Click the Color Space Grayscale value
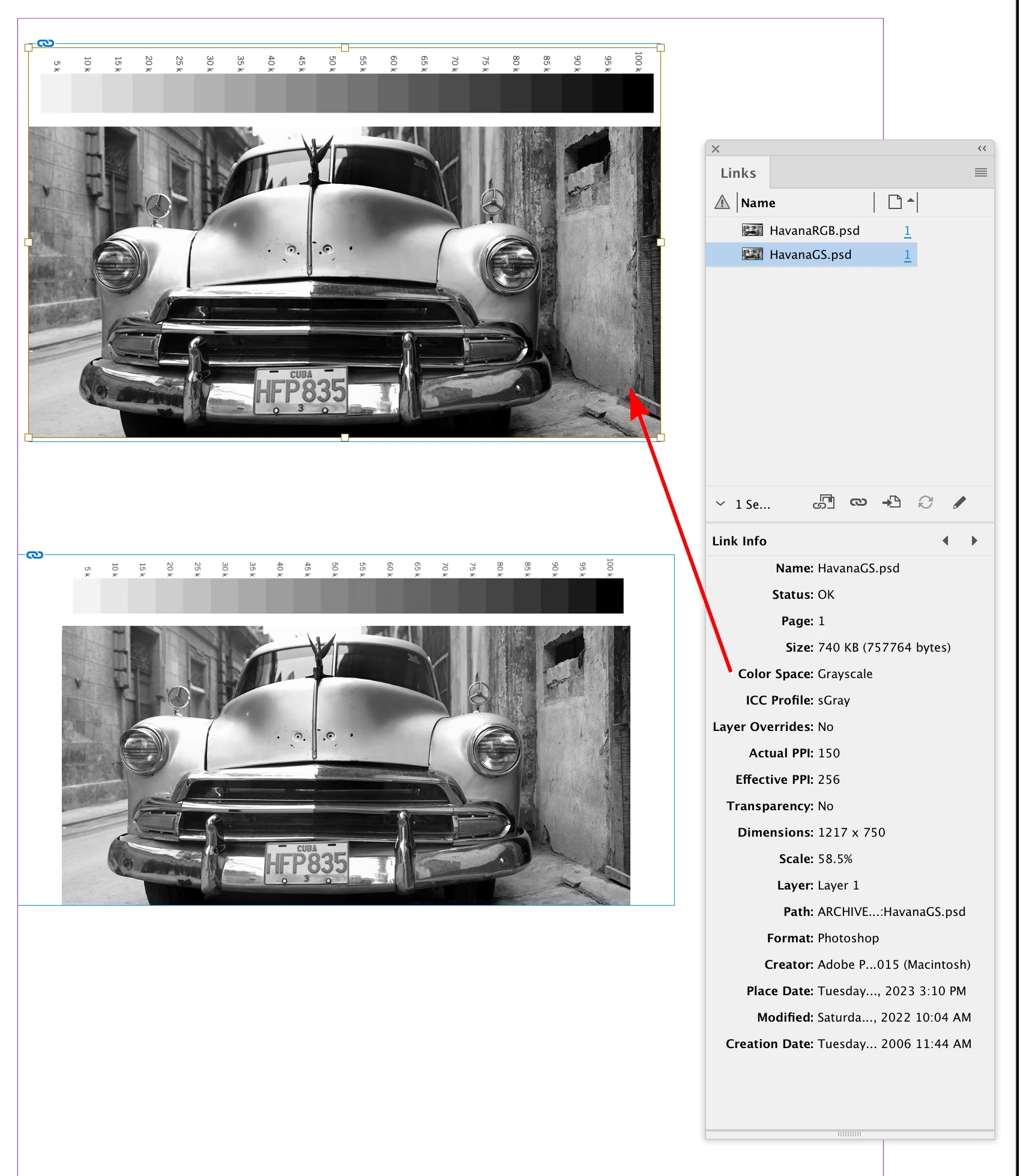The width and height of the screenshot is (1023, 1176). coord(845,674)
